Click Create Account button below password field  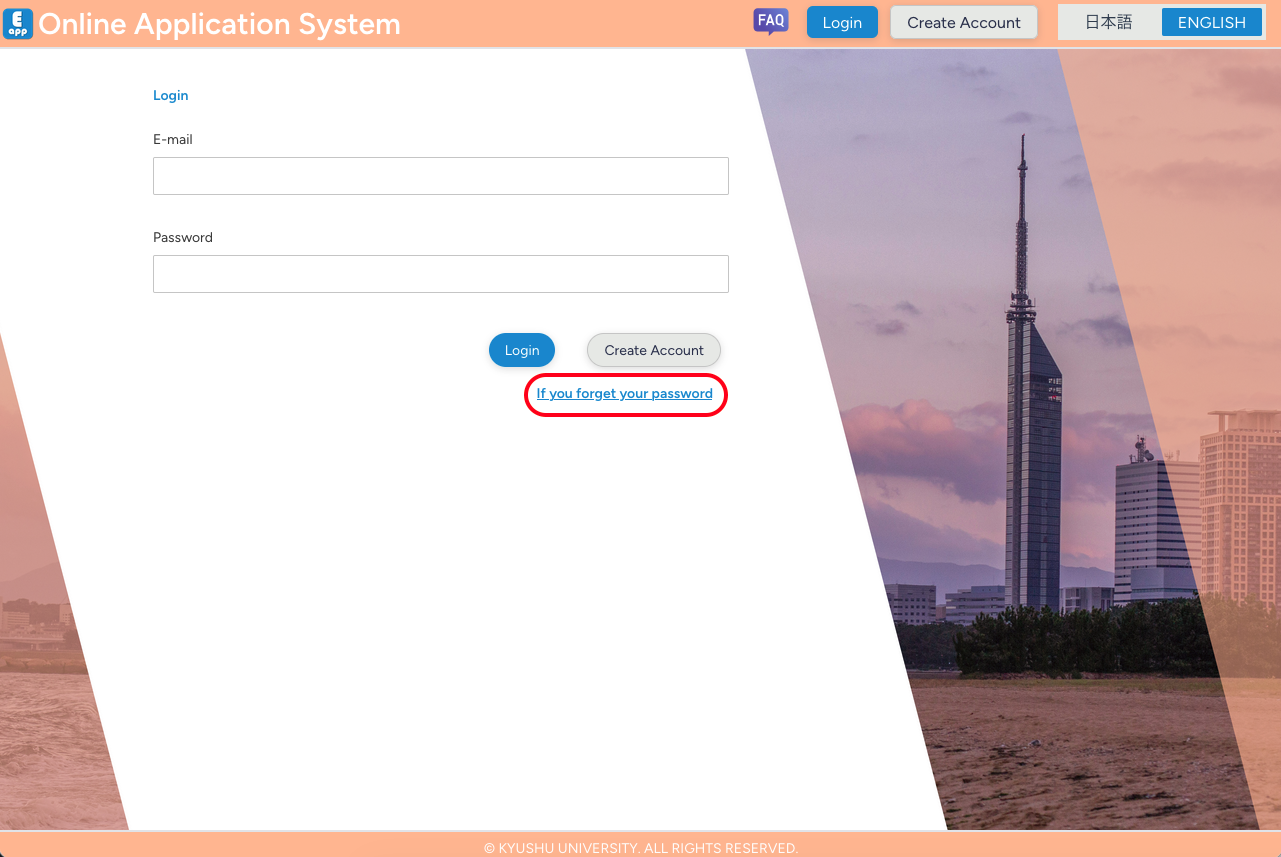click(x=654, y=350)
